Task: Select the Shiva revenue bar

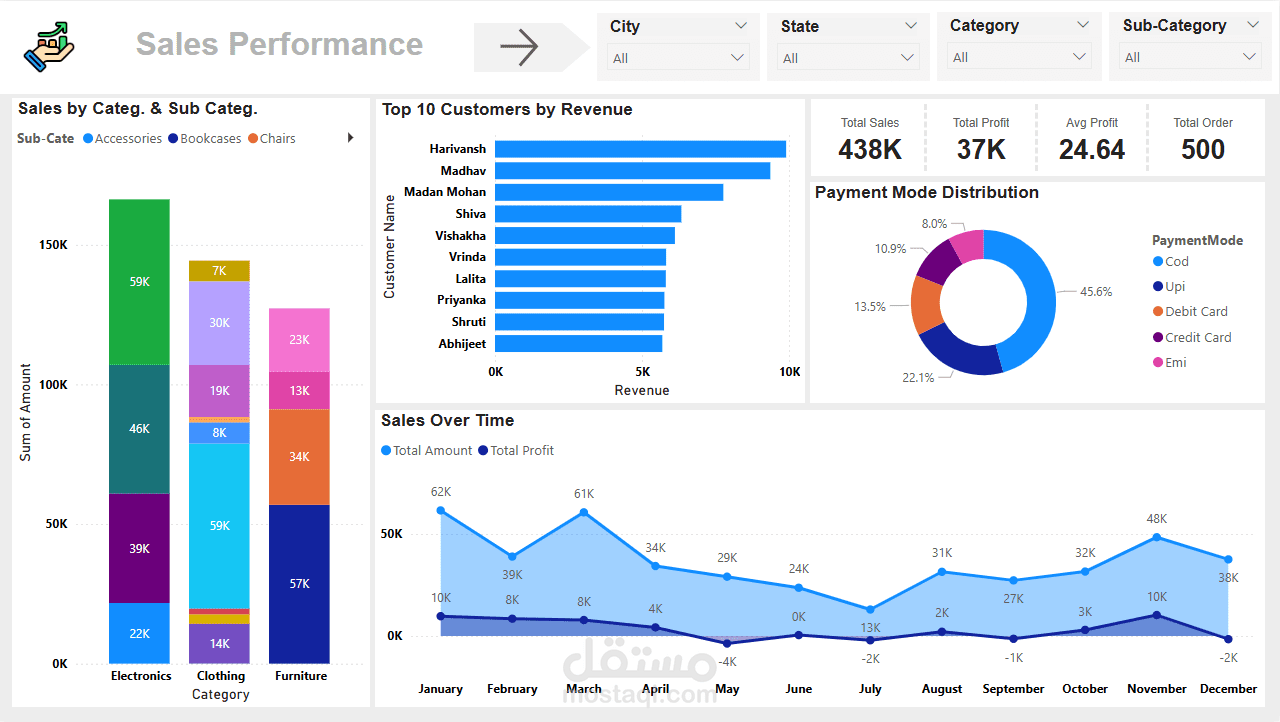Action: click(x=588, y=214)
